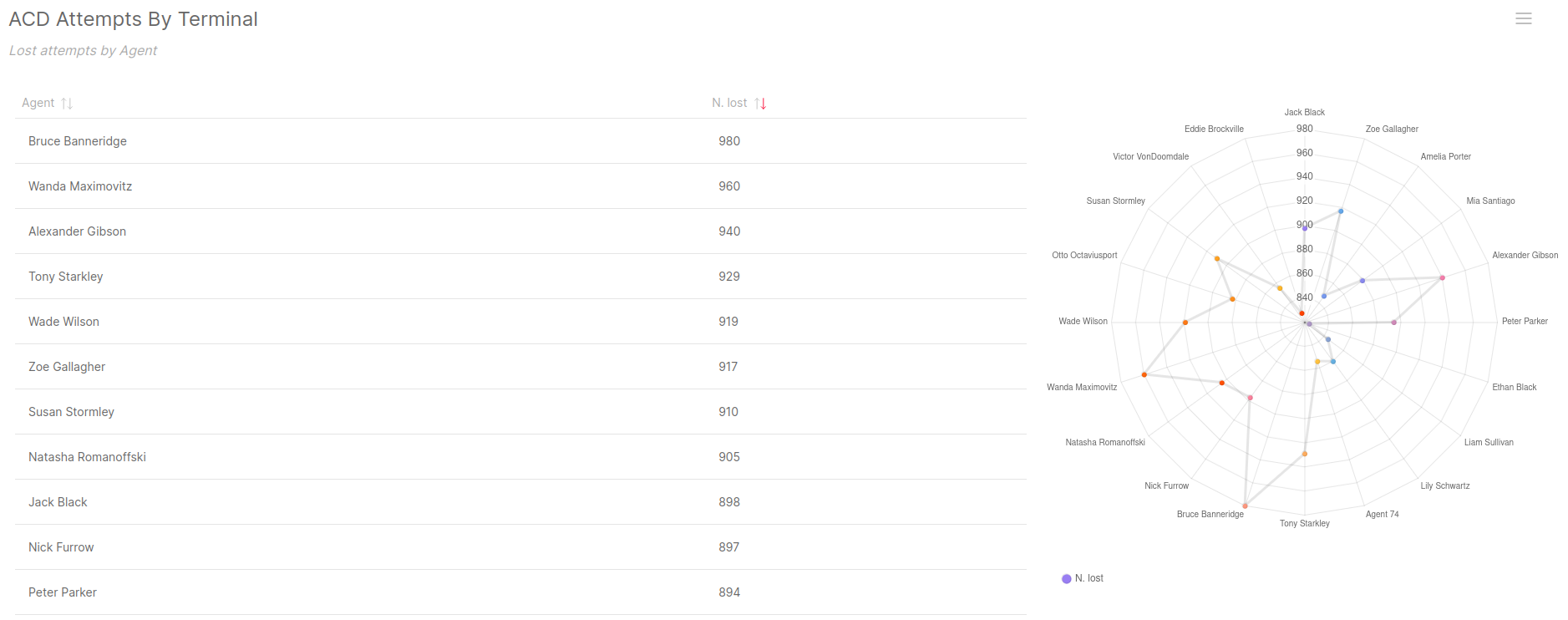Image resolution: width=1568 pixels, height=620 pixels.
Task: Open the chart hamburger menu
Action: click(x=1523, y=18)
